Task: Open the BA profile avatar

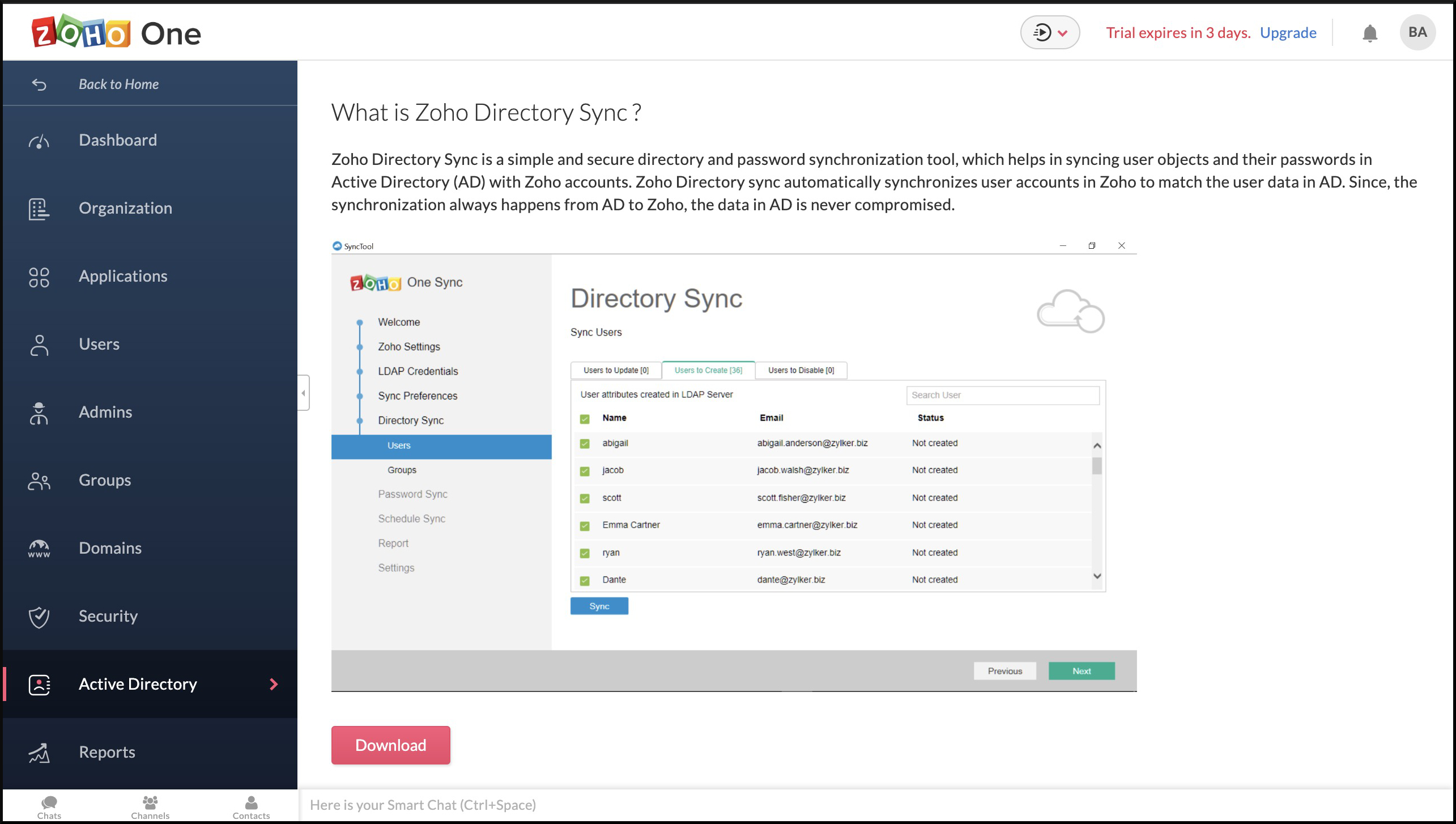Action: 1417,33
